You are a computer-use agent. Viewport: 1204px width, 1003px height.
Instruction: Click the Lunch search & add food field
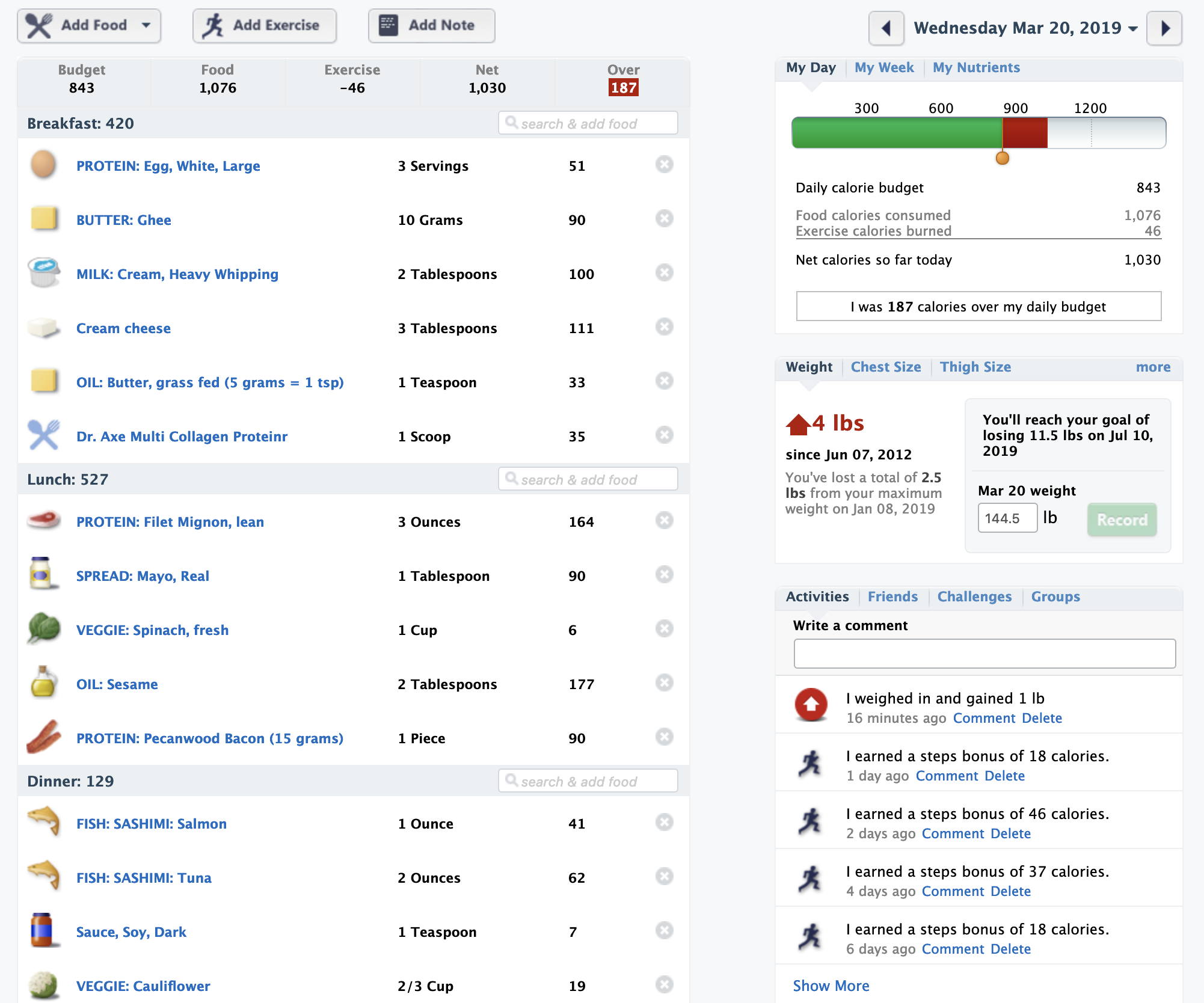(588, 479)
